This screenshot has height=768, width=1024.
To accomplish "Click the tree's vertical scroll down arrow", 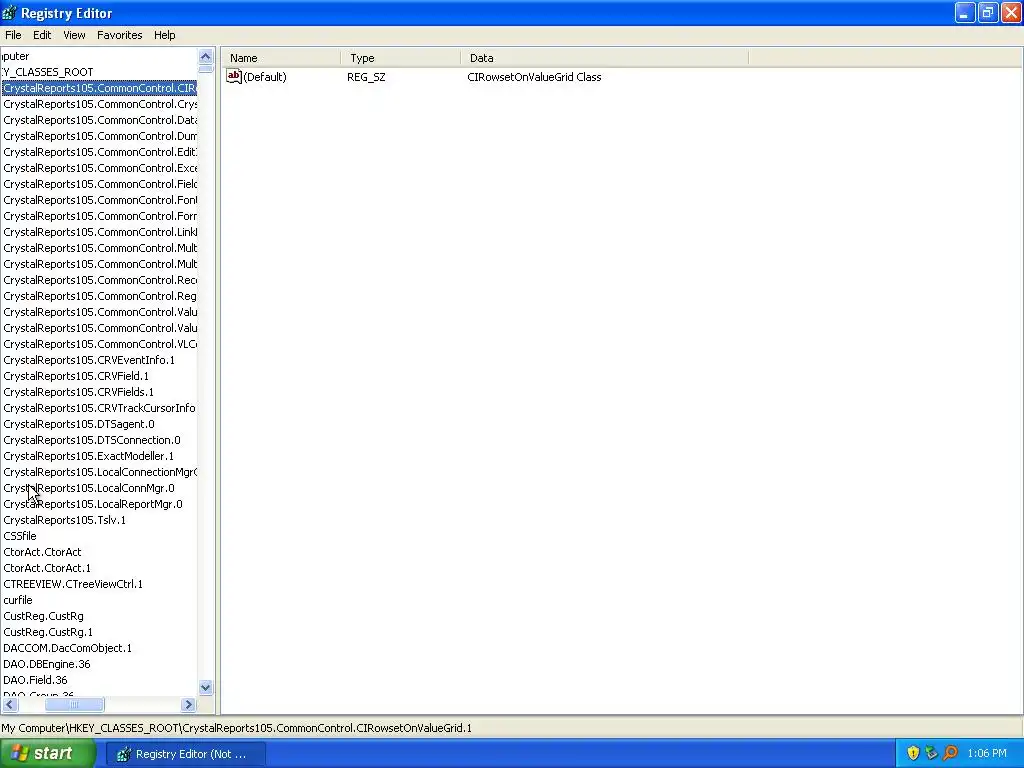I will (206, 687).
